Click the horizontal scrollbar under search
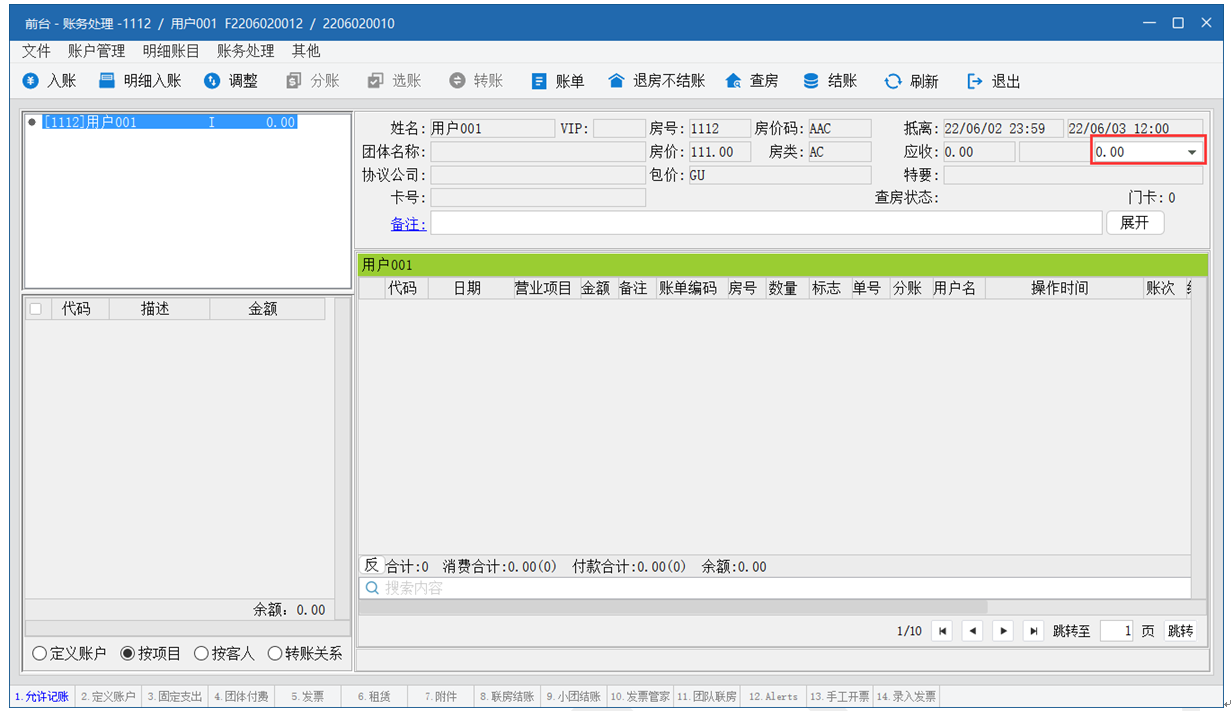 673,607
